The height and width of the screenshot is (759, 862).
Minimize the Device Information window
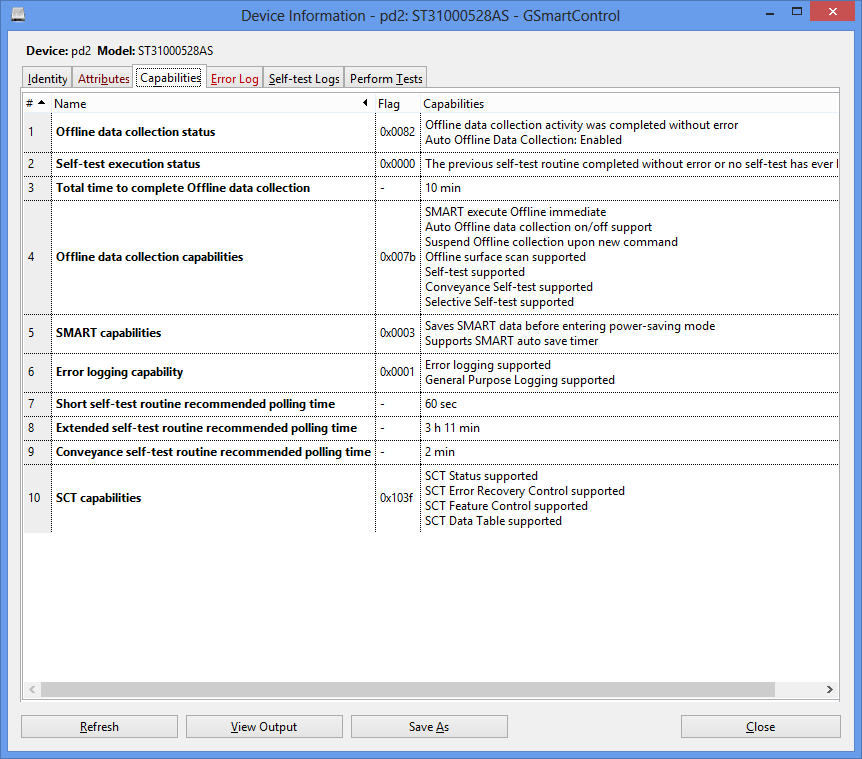click(767, 13)
